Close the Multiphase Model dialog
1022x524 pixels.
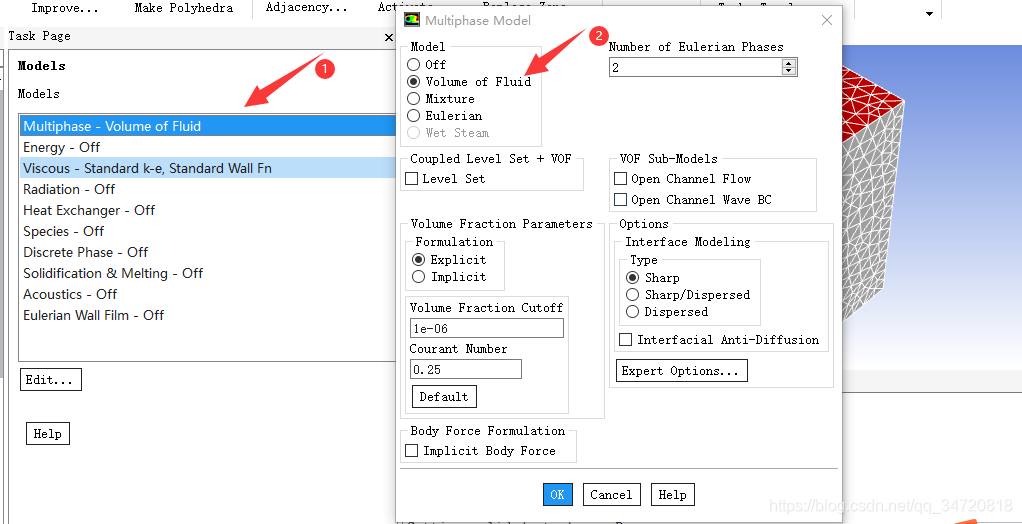[x=826, y=20]
